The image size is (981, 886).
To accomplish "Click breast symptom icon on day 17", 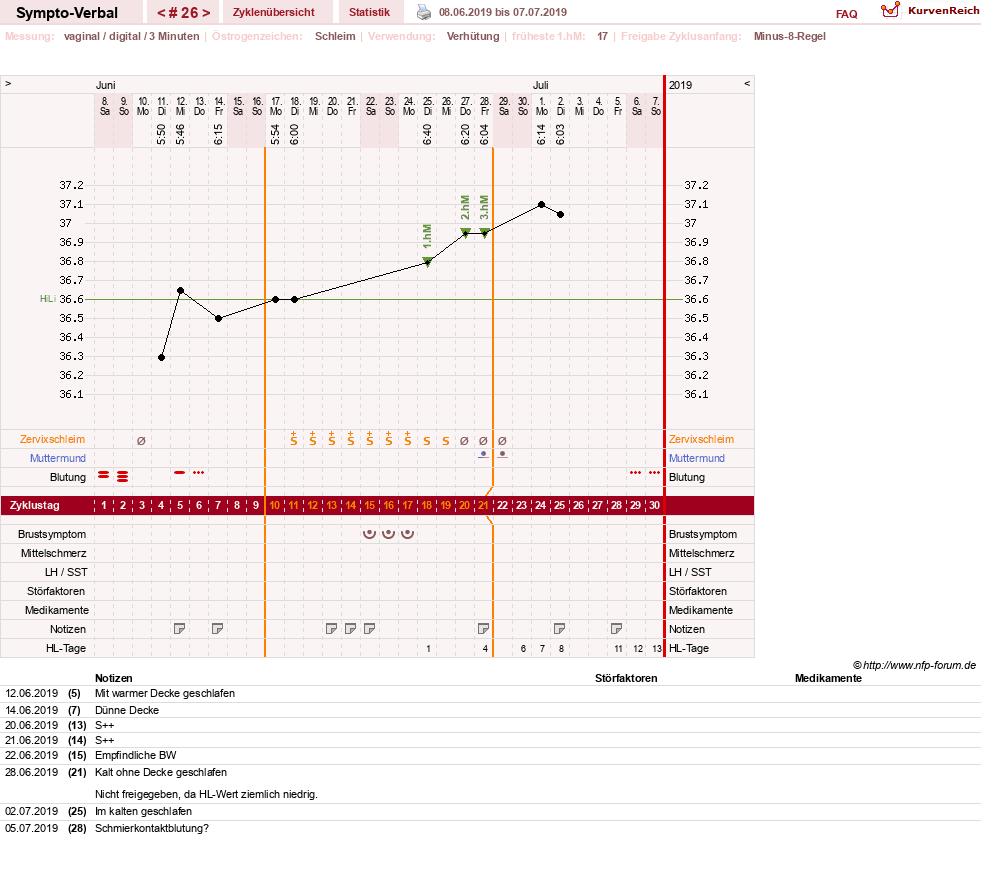I will (x=407, y=534).
